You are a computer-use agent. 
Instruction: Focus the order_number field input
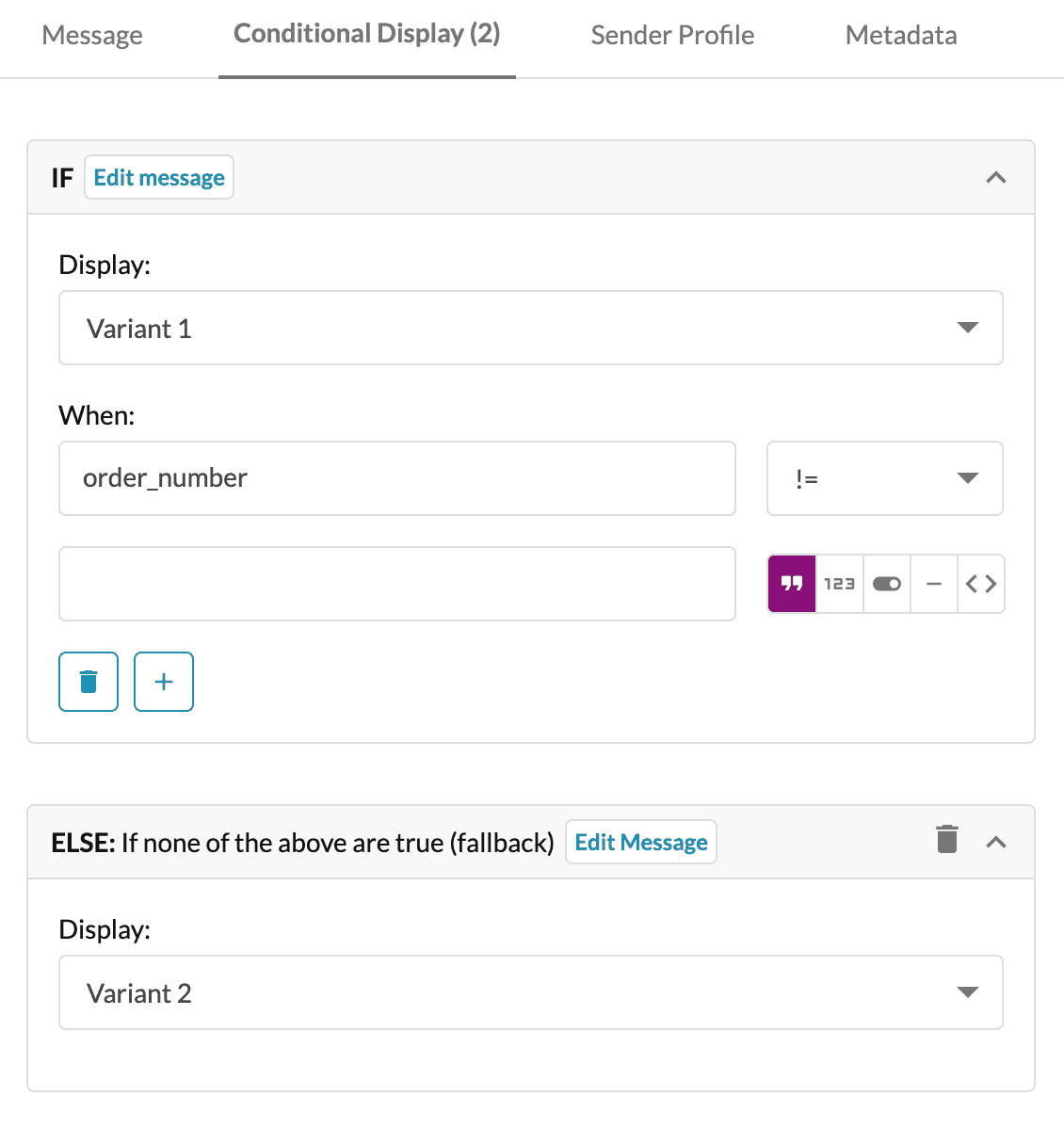[397, 478]
